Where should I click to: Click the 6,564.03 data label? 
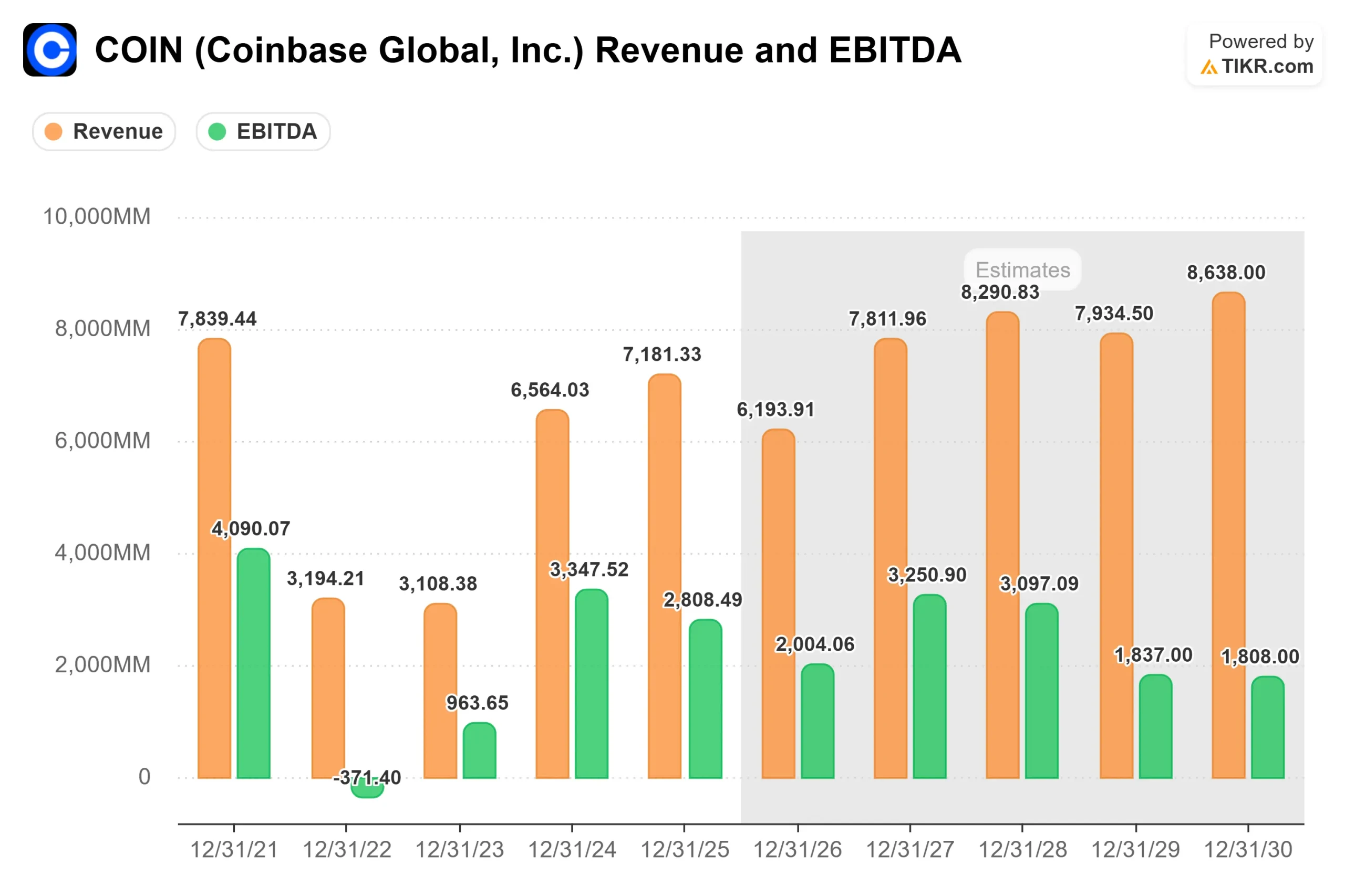[550, 390]
